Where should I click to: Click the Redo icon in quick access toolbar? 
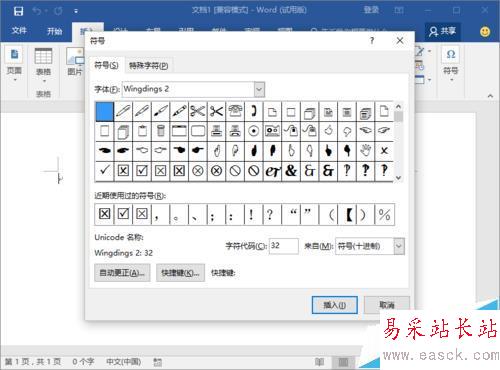point(58,11)
